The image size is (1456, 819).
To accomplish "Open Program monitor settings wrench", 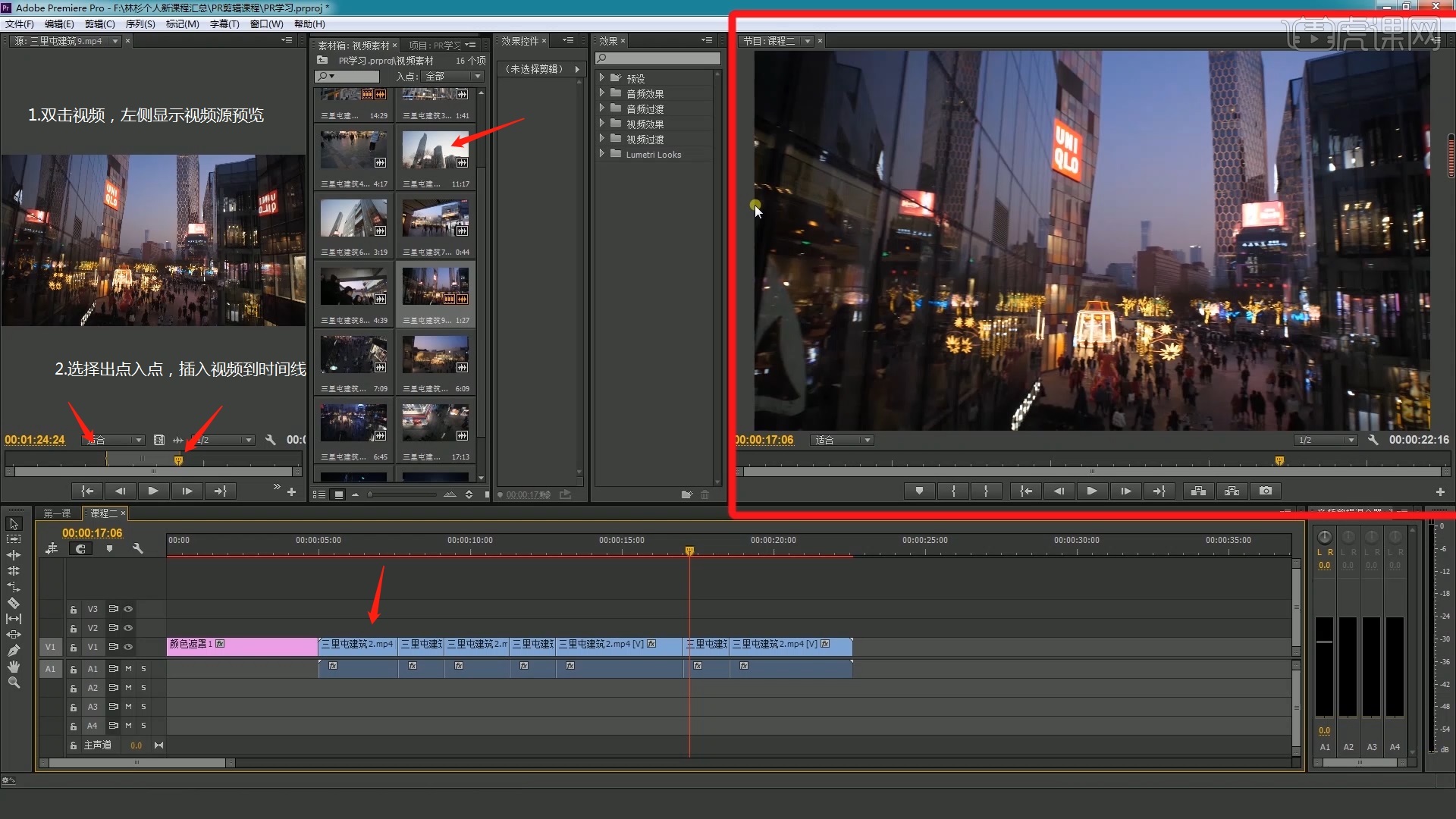I will pyautogui.click(x=1373, y=440).
